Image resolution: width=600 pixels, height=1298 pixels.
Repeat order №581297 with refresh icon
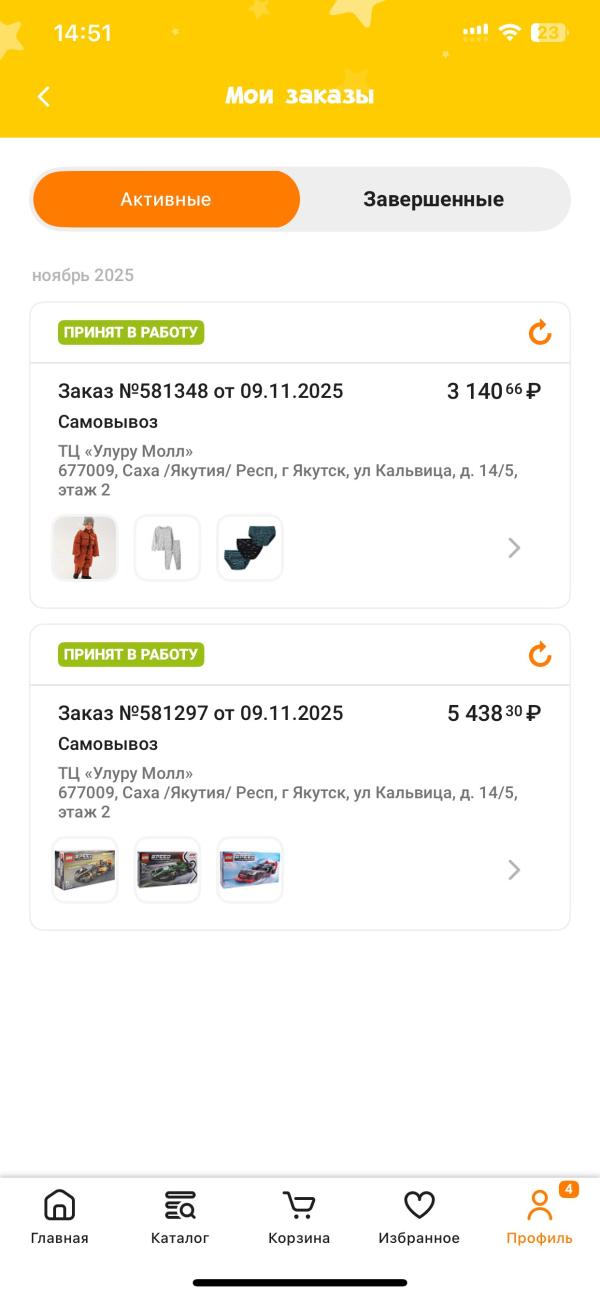point(540,655)
